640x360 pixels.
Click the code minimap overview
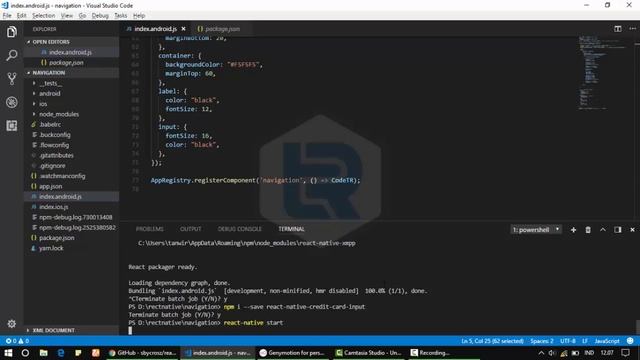pyautogui.click(x=604, y=73)
